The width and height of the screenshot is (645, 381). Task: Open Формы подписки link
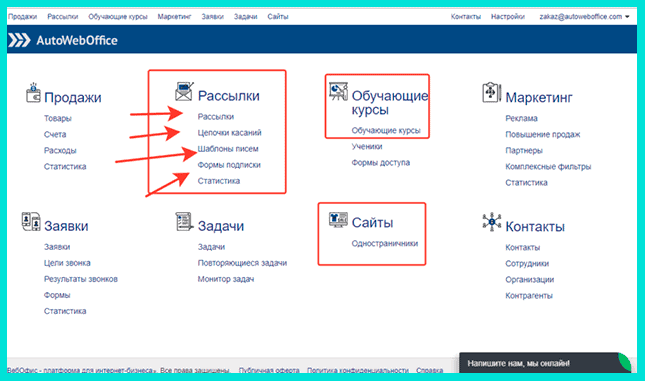coord(229,165)
